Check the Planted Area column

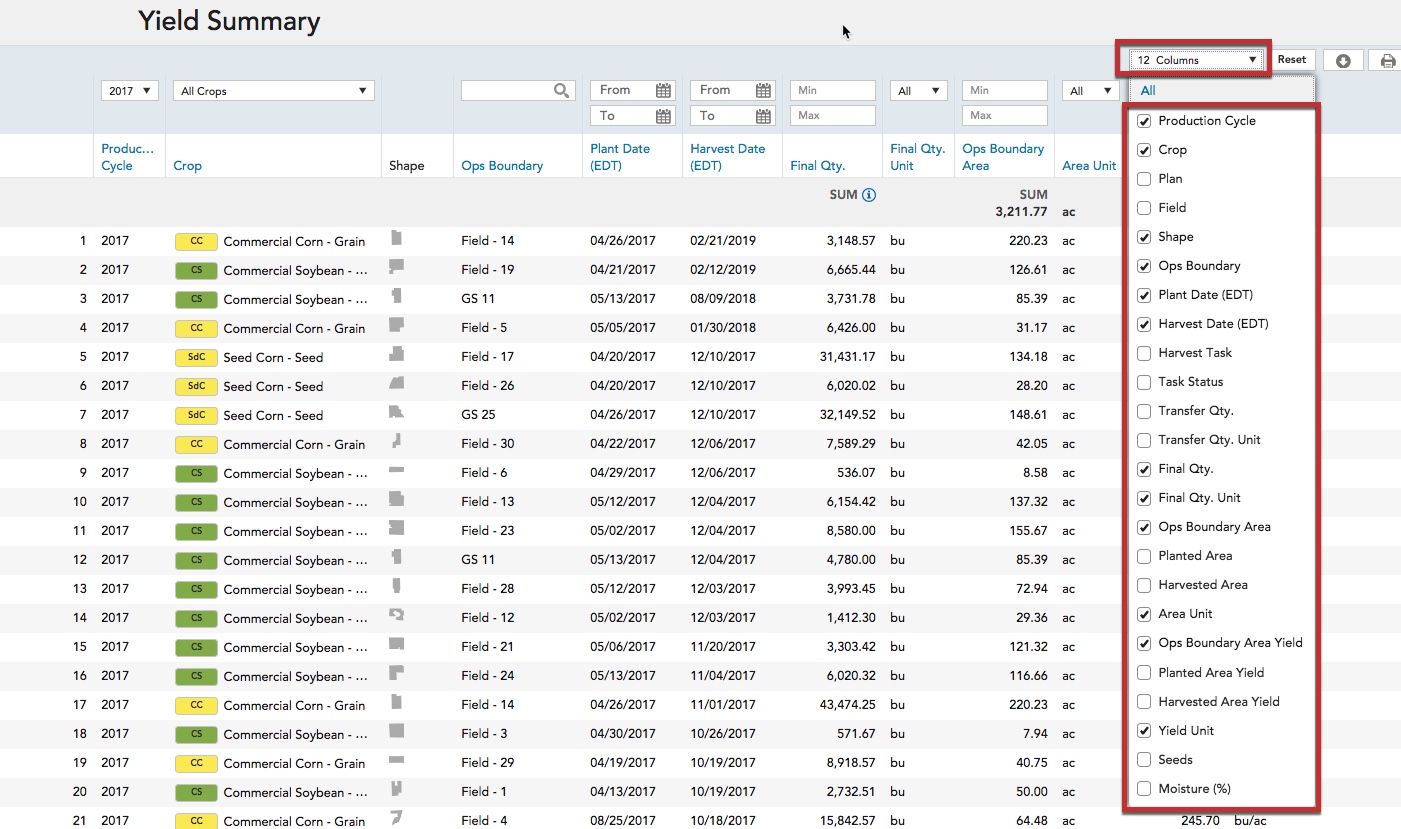pyautogui.click(x=1144, y=556)
